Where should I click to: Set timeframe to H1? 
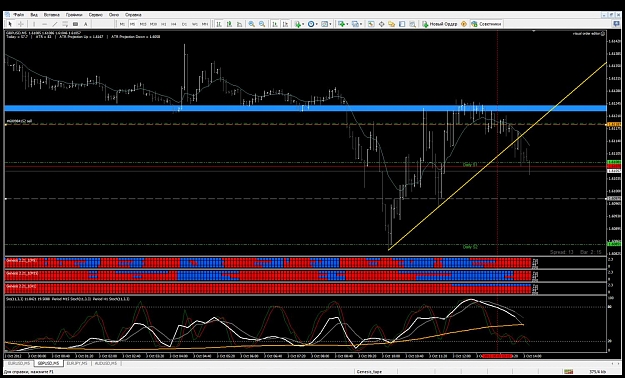[163, 24]
